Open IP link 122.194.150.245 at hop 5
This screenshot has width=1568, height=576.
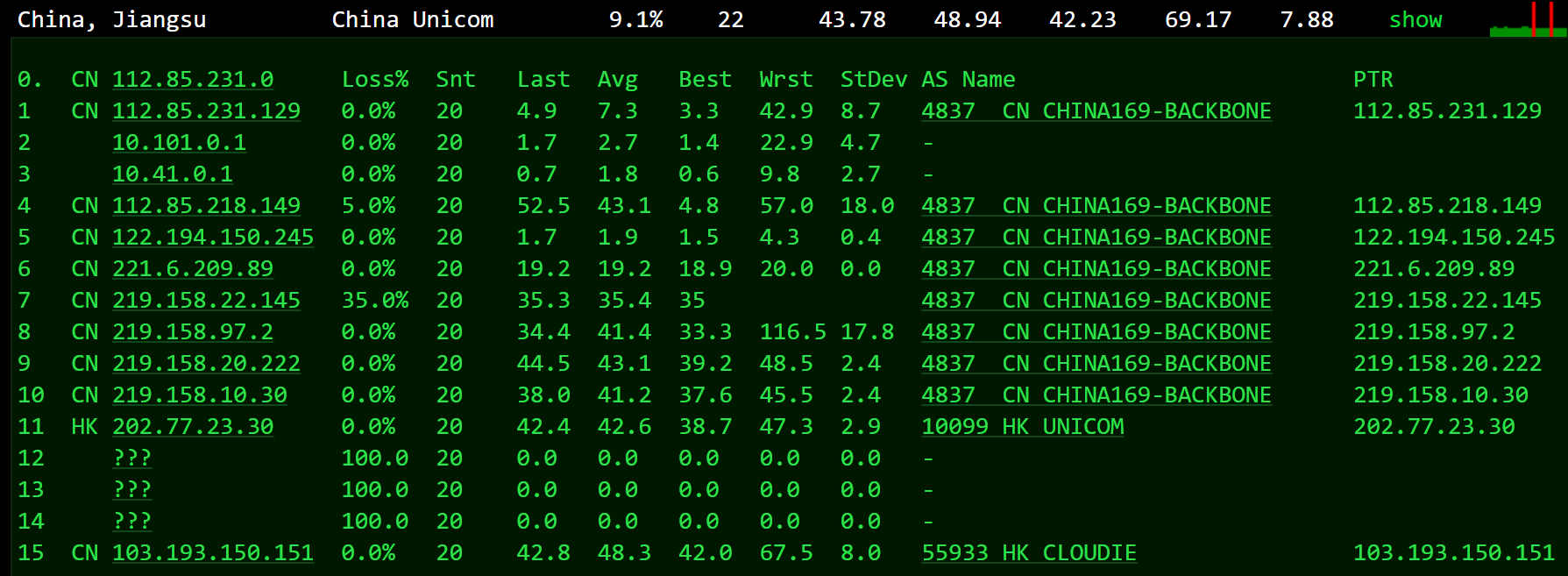point(213,238)
